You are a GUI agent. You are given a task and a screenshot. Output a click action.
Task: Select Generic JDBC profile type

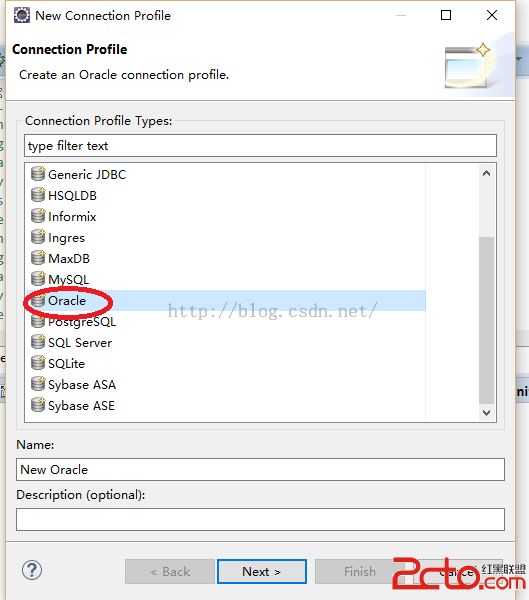coord(87,174)
